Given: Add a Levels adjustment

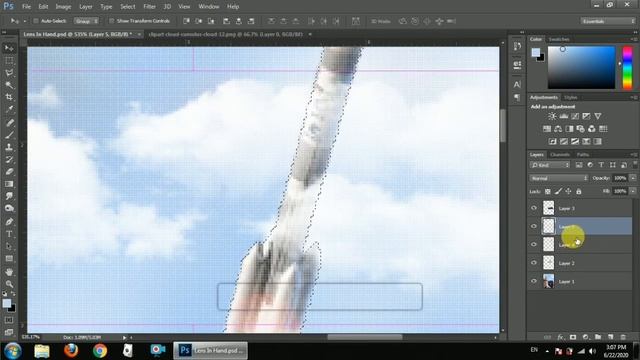Looking at the screenshot, I should click(564, 116).
